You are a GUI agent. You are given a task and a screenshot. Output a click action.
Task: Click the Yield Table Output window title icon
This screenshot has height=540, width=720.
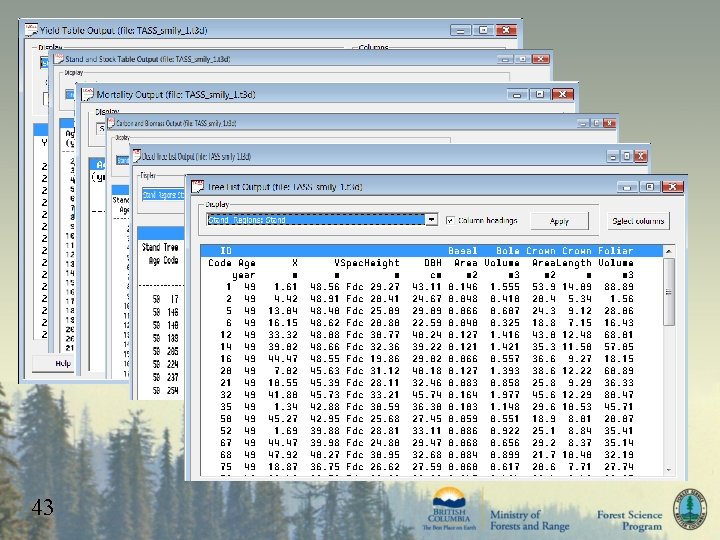pyautogui.click(x=31, y=30)
